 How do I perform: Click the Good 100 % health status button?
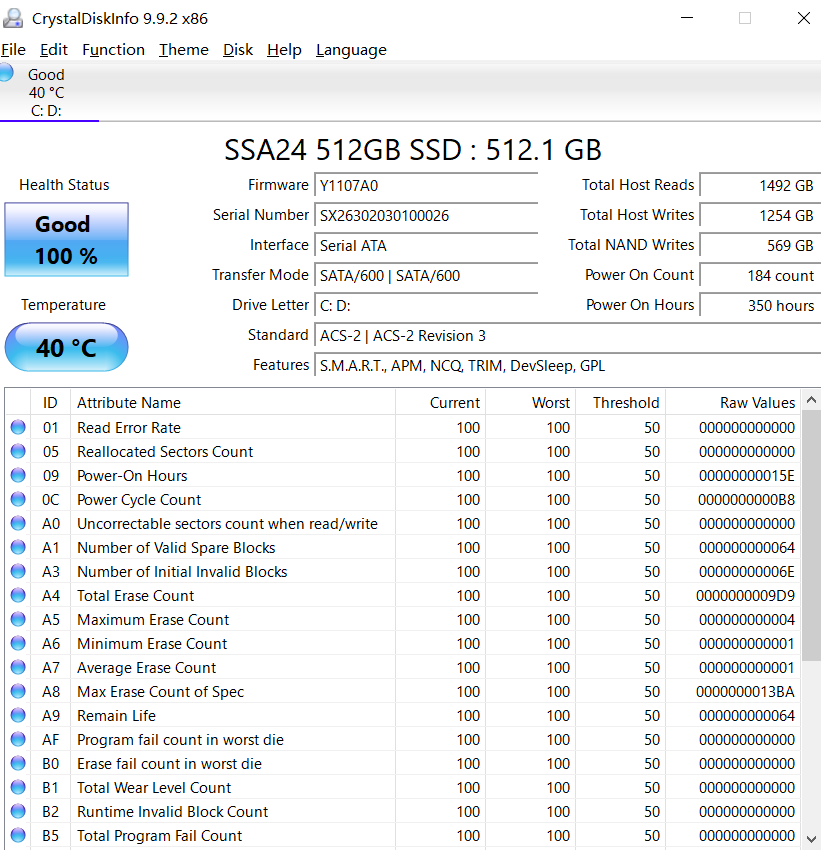[x=67, y=240]
